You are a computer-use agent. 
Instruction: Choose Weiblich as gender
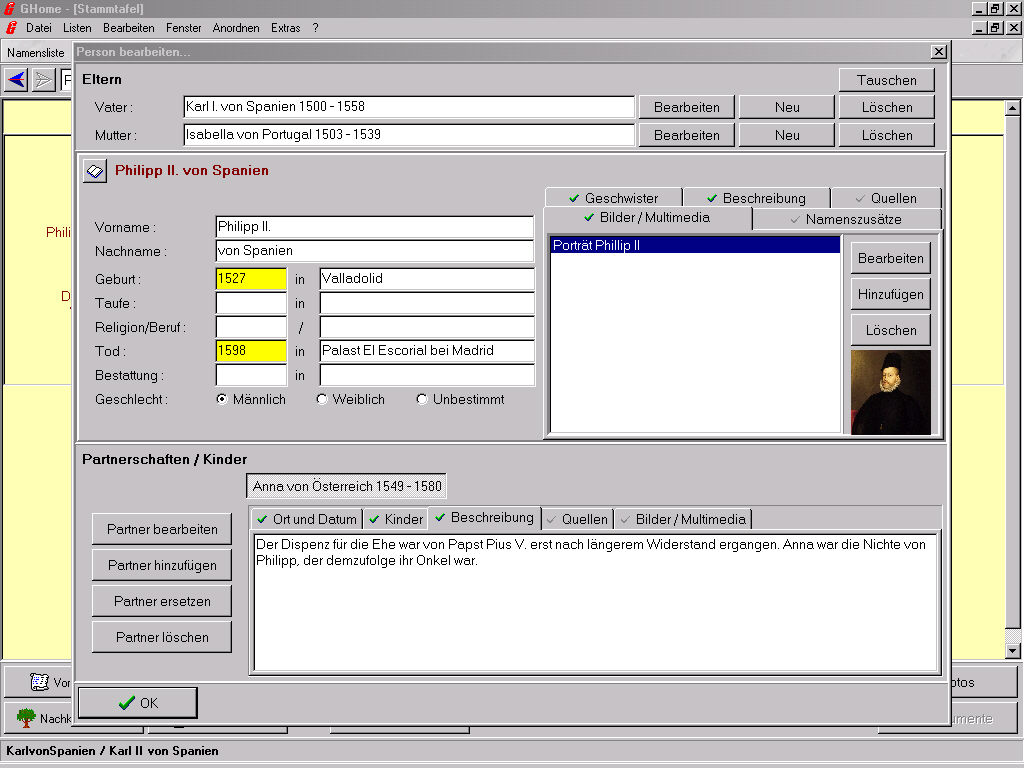click(322, 399)
